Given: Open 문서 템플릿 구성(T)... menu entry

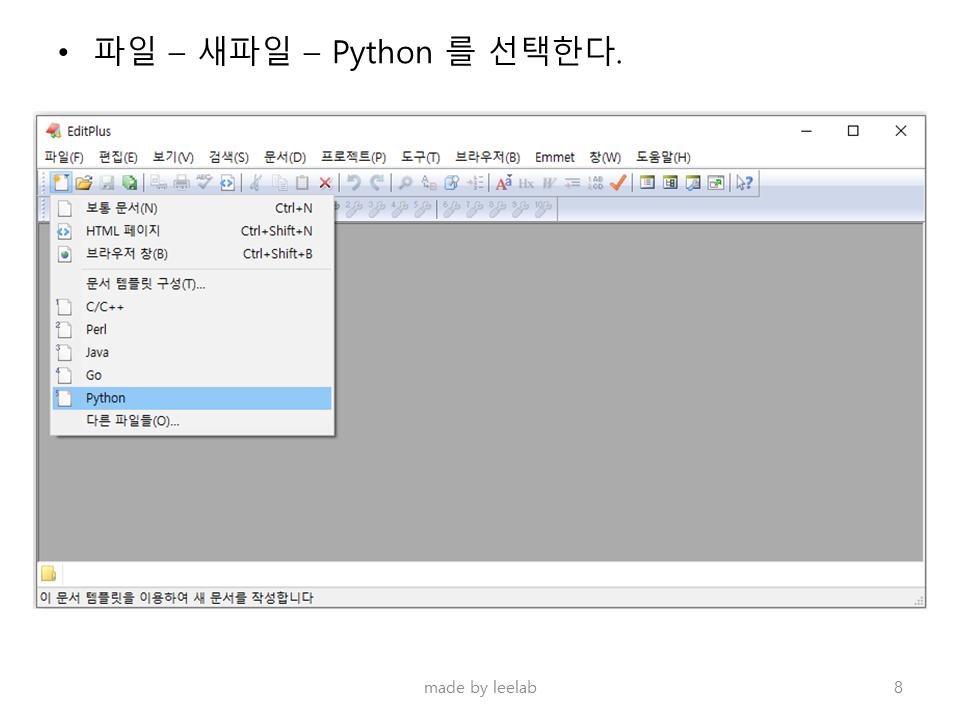Looking at the screenshot, I should coord(192,283).
